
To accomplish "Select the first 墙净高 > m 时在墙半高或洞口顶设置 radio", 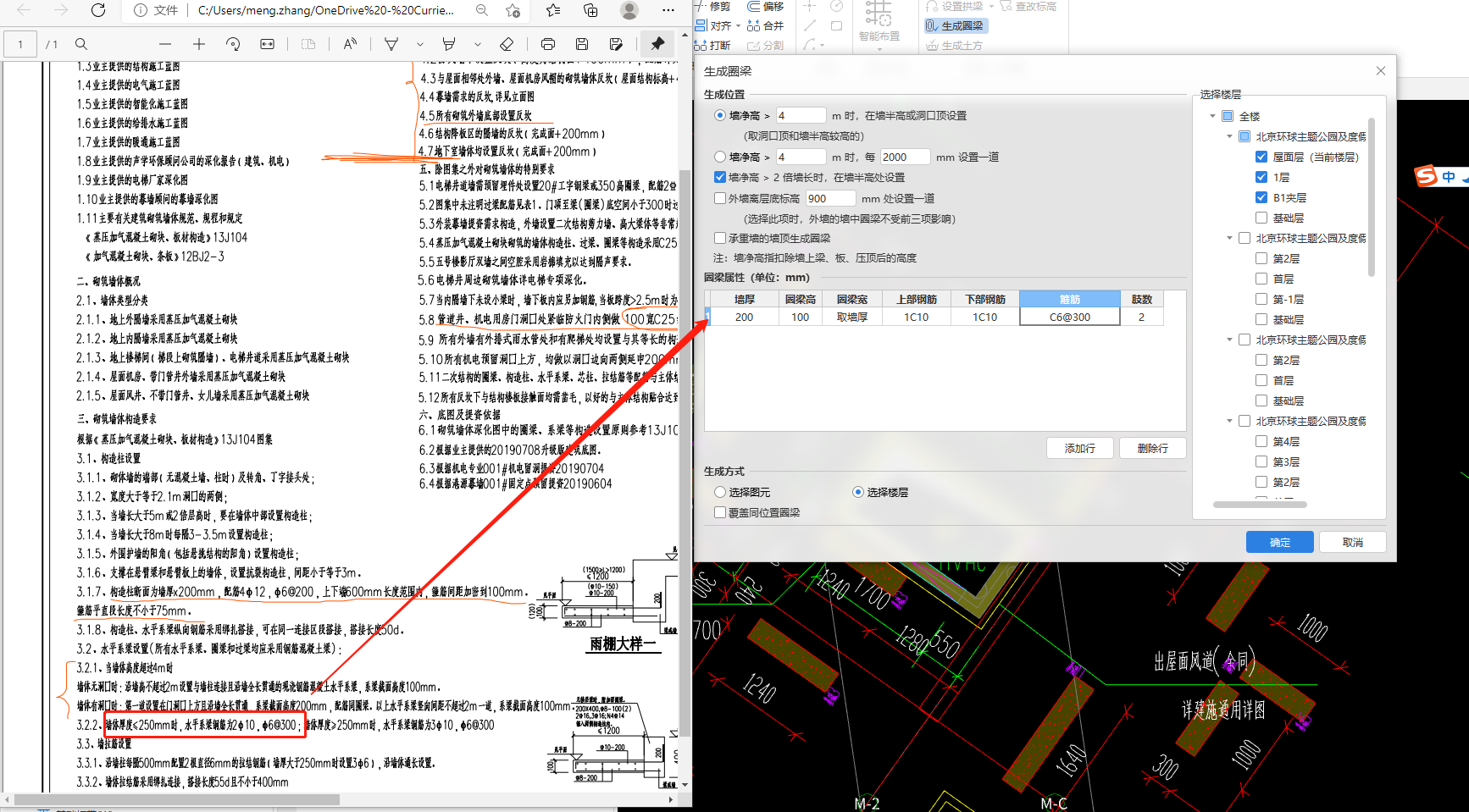I will pos(720,115).
